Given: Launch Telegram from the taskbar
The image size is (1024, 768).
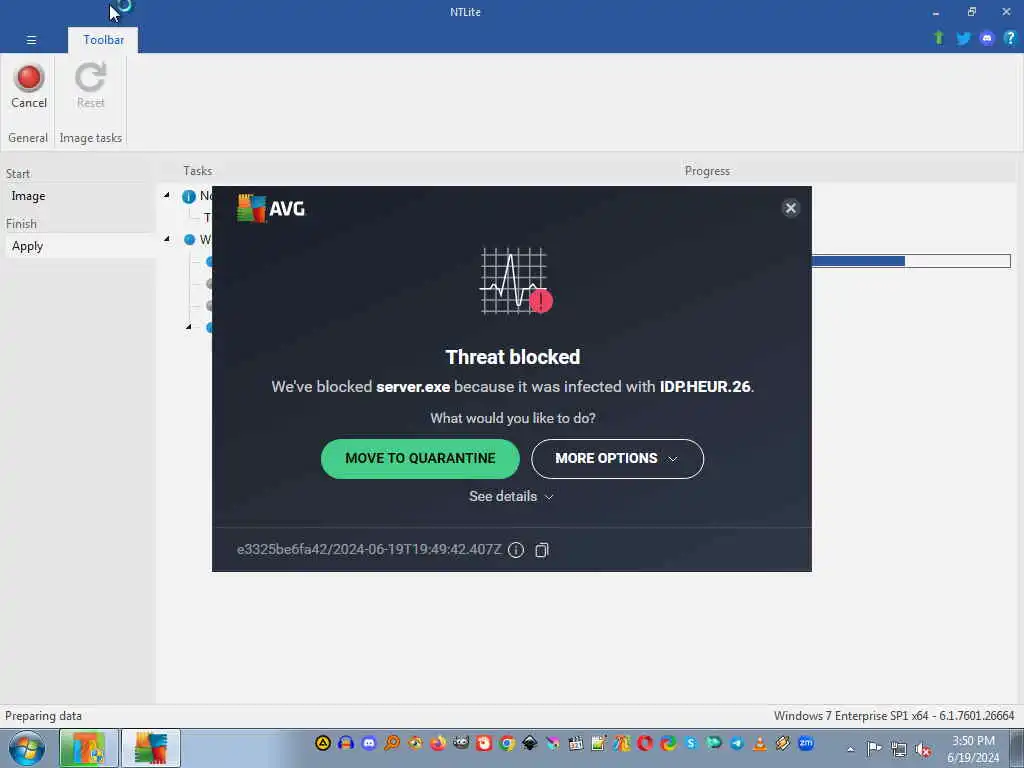Looking at the screenshot, I should (737, 743).
